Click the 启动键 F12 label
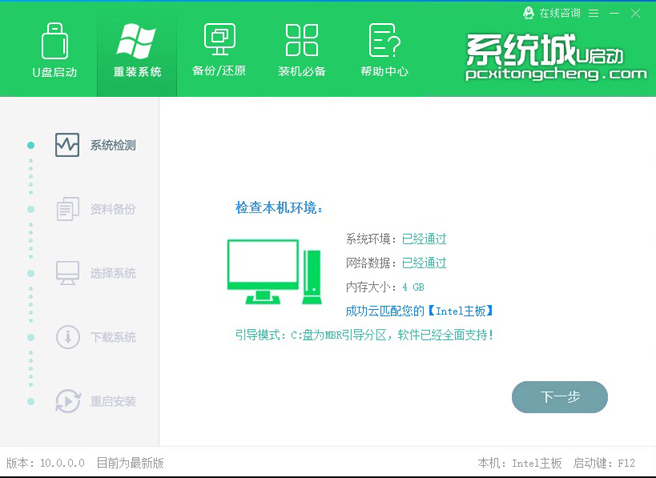The height and width of the screenshot is (478, 656). pyautogui.click(x=604, y=463)
